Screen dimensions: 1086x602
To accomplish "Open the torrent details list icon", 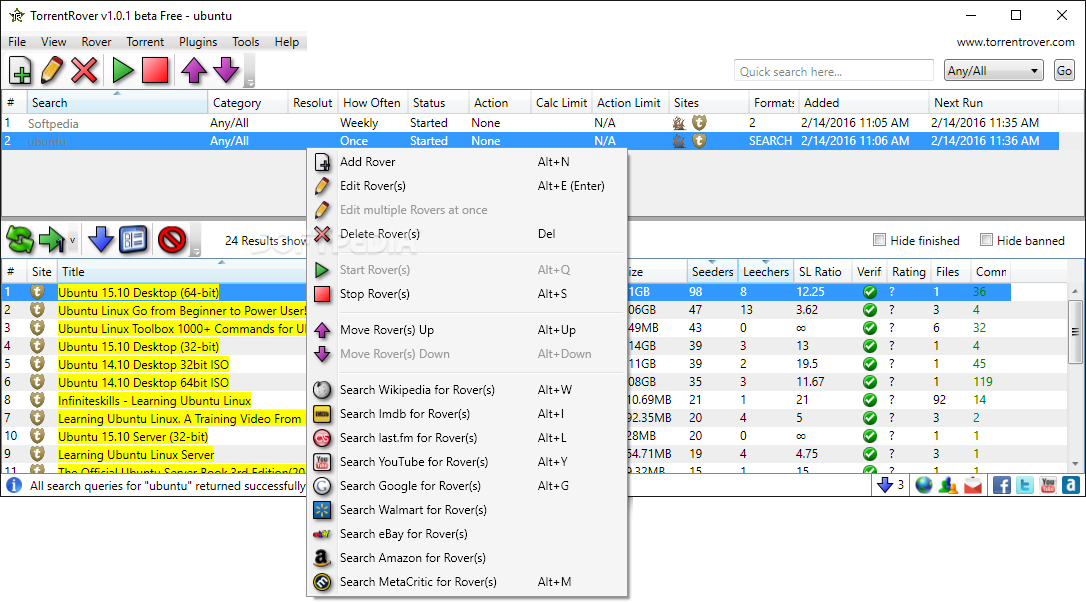I will (x=134, y=240).
